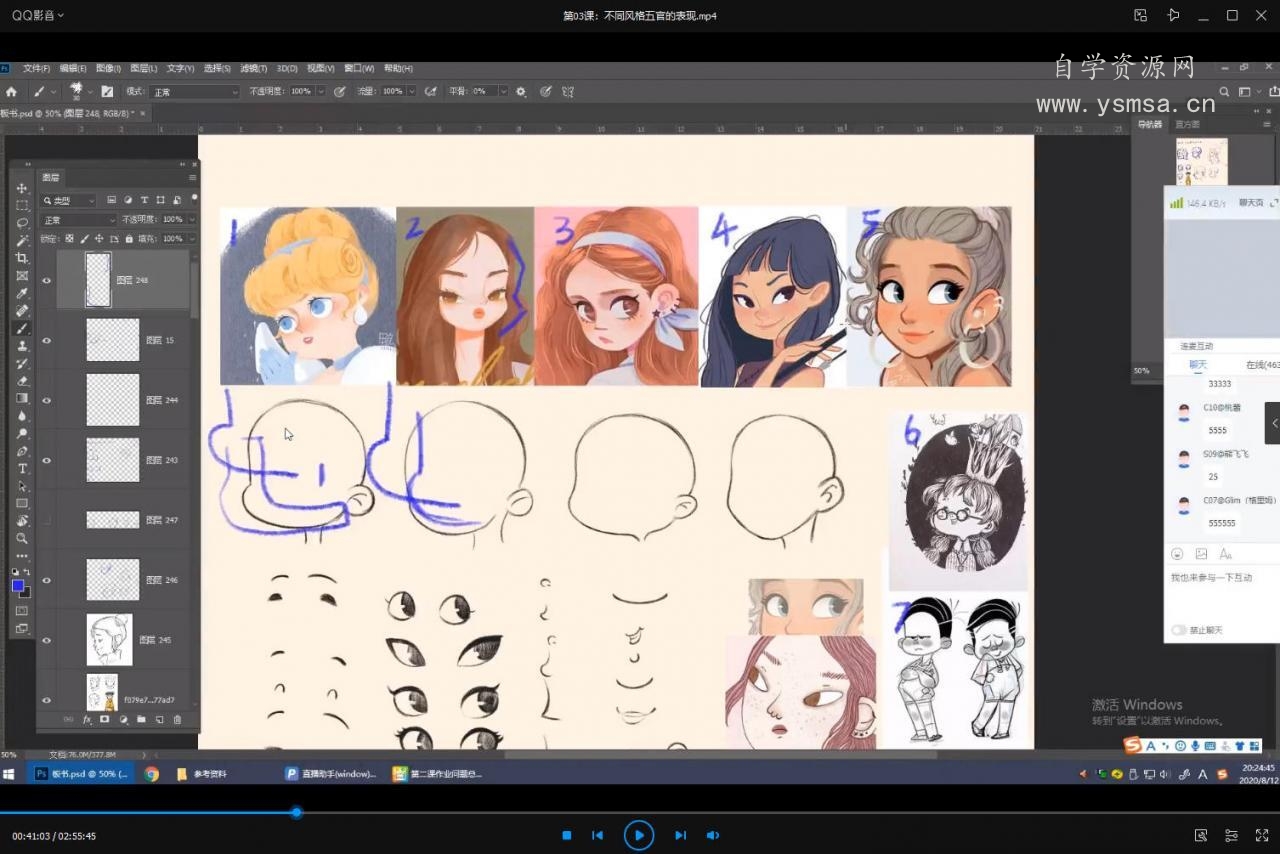Skip to next video
Image resolution: width=1280 pixels, height=854 pixels.
680,835
